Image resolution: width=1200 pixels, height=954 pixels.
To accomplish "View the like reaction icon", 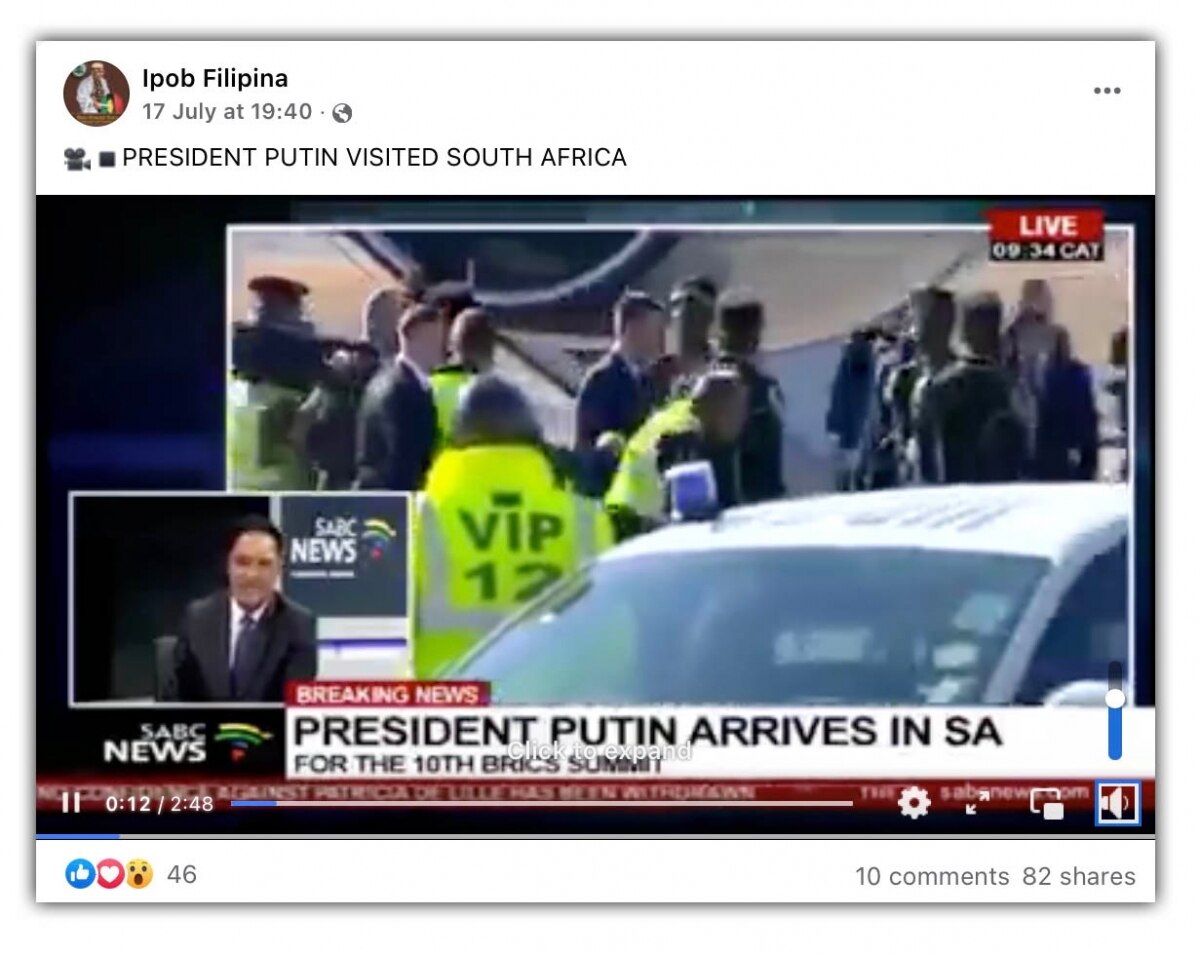I will (x=79, y=874).
